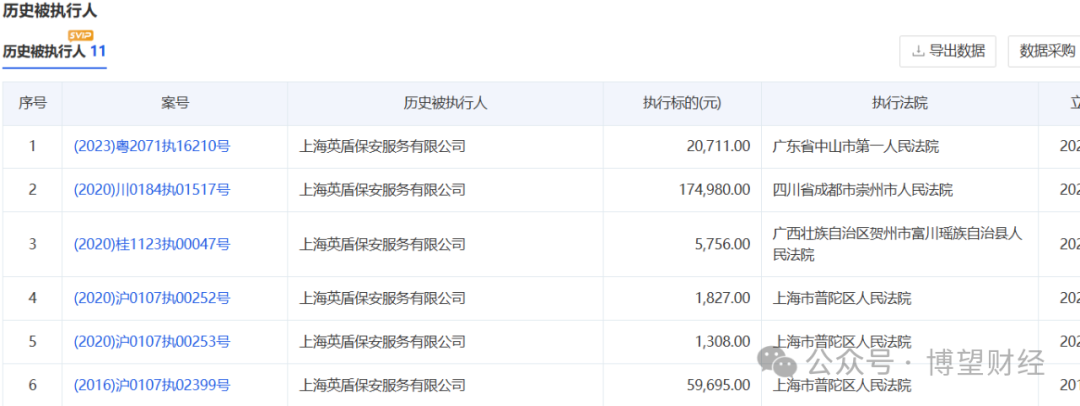Click court 广东省中山市第一人民法院

point(856,146)
